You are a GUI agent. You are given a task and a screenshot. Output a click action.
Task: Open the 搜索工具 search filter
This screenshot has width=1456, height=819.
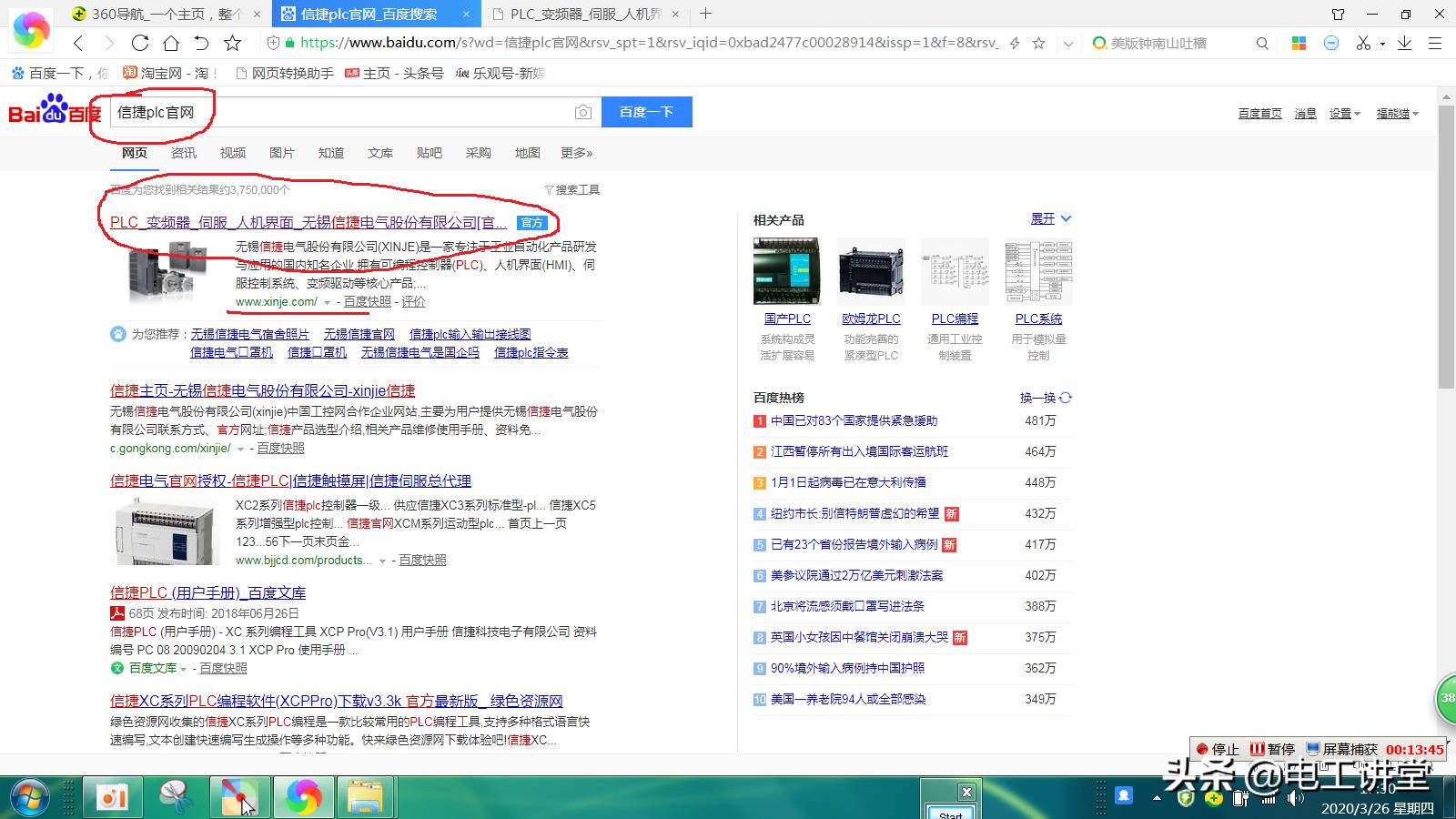point(571,190)
